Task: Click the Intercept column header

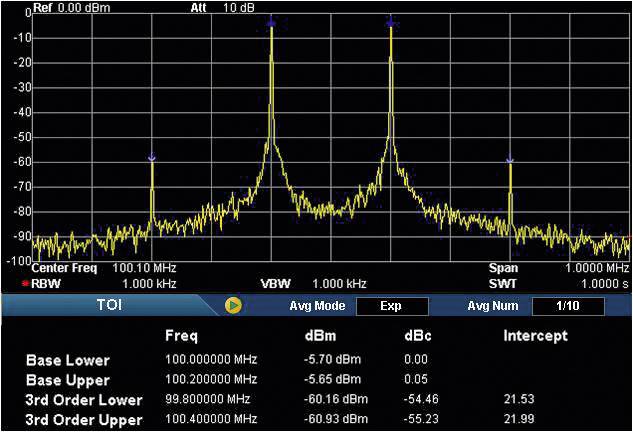Action: [x=535, y=336]
